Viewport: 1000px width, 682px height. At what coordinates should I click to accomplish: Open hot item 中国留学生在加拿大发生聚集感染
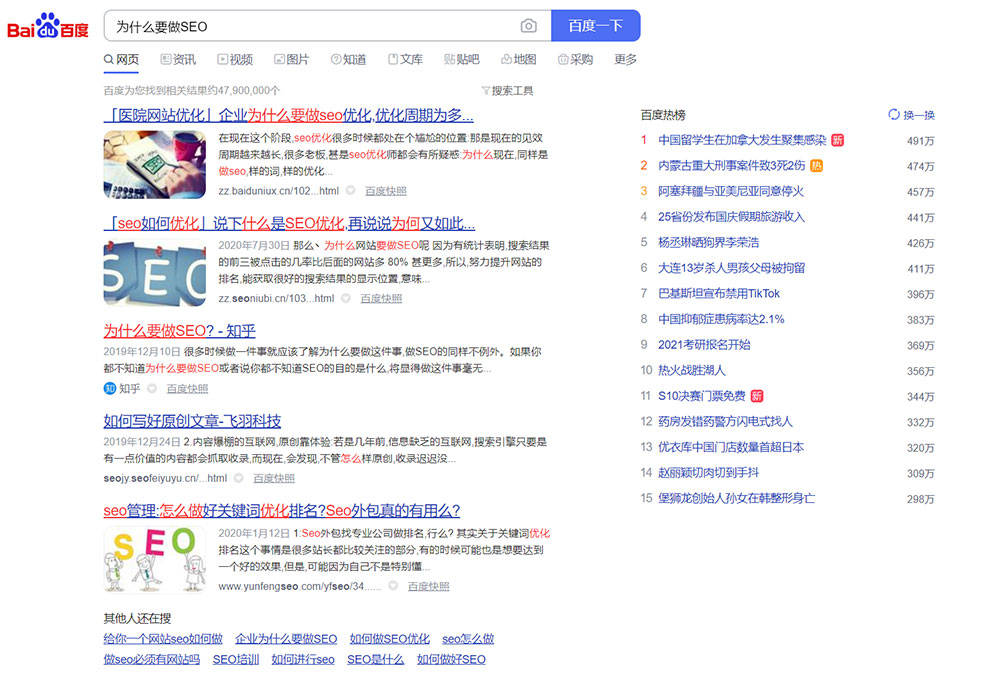tap(742, 140)
